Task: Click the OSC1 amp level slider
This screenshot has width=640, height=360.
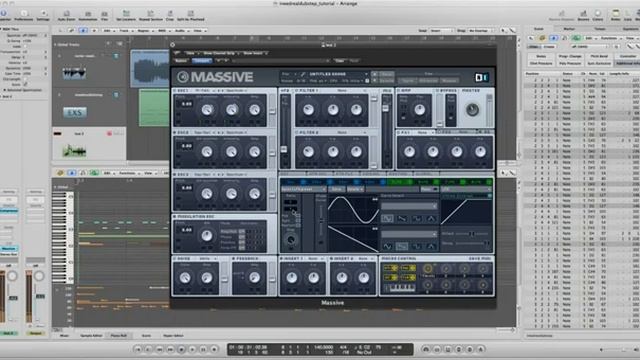Action: 272,111
